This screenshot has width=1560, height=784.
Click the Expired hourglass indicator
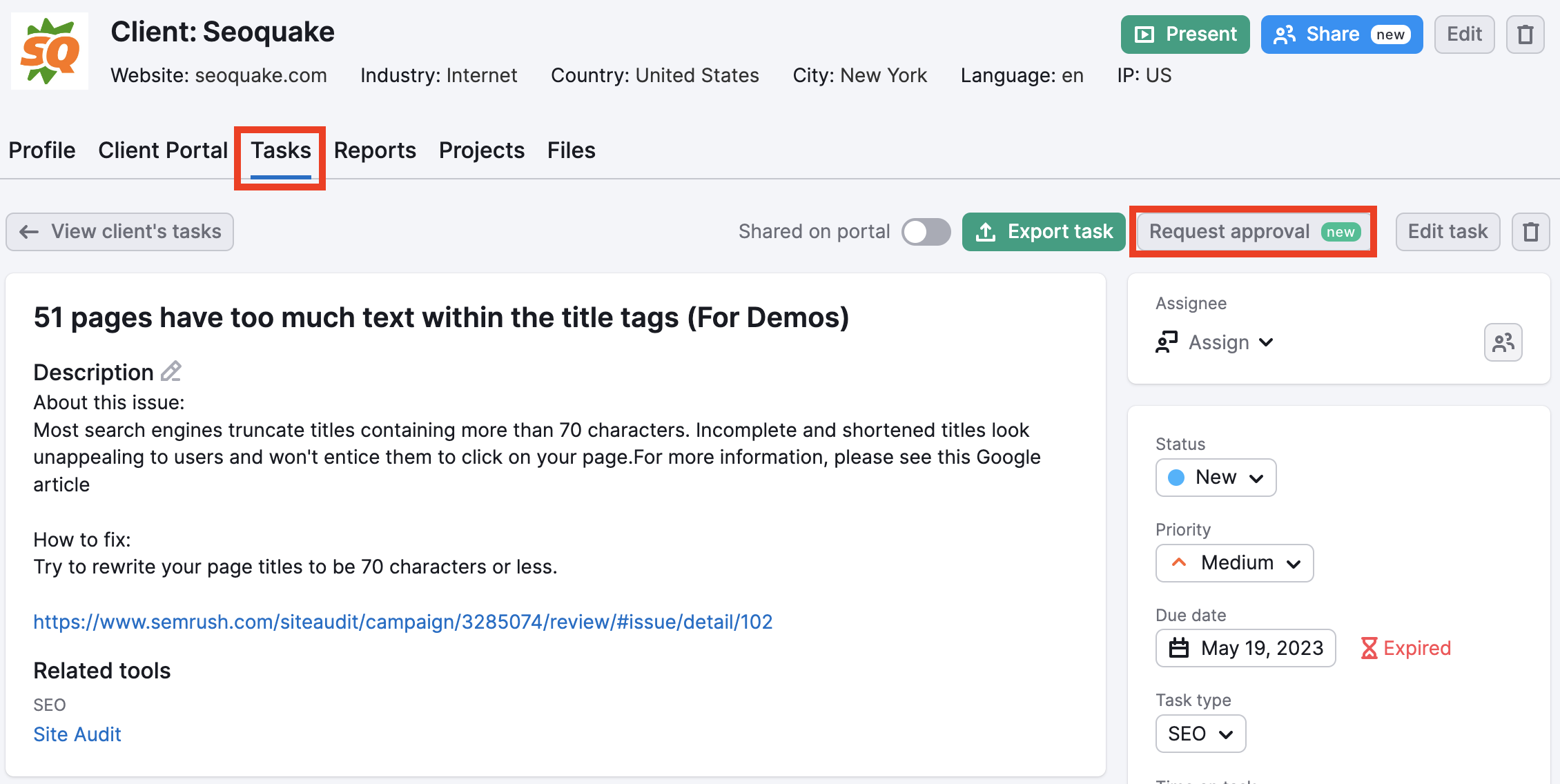[1405, 648]
